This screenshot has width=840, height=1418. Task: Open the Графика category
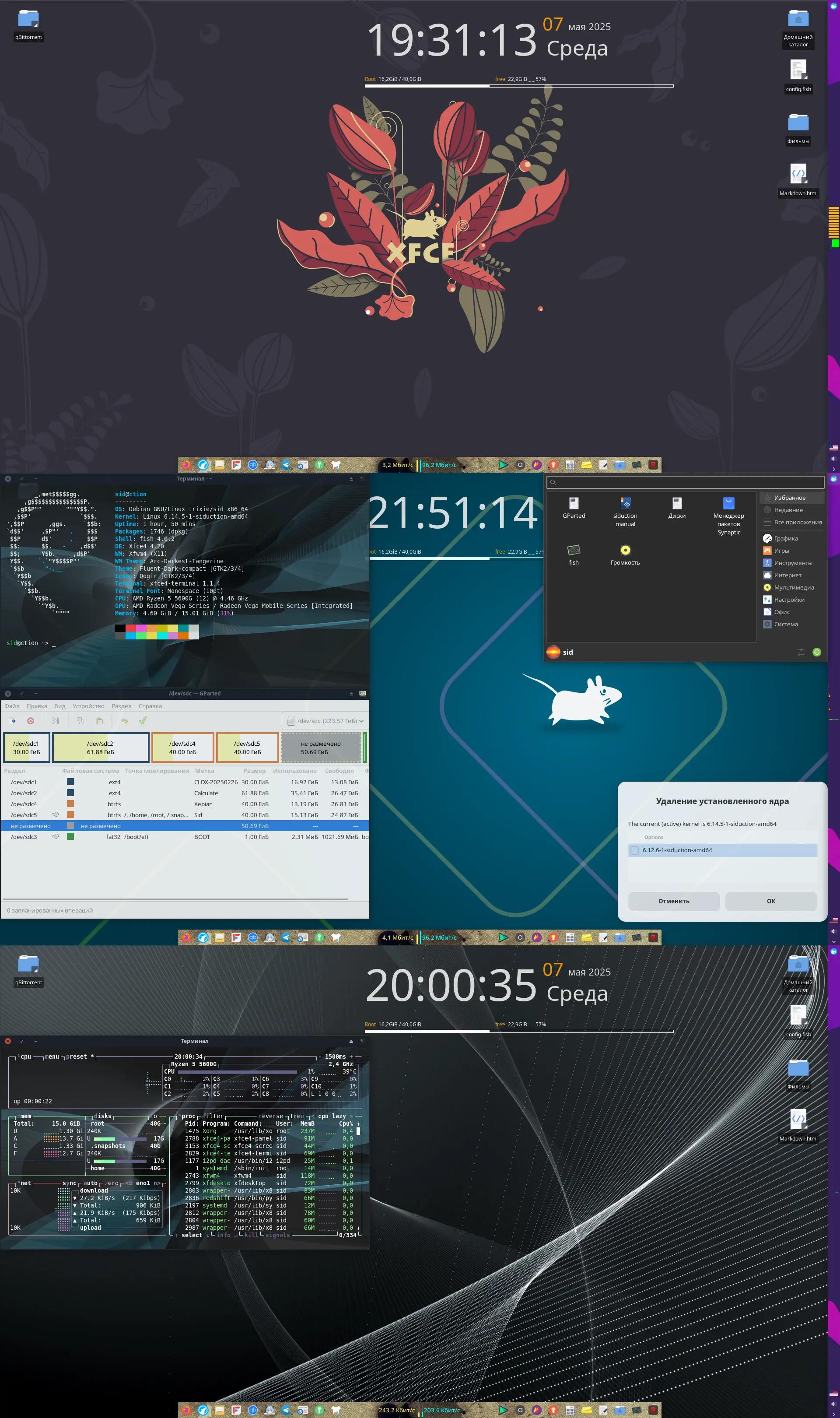[792, 538]
